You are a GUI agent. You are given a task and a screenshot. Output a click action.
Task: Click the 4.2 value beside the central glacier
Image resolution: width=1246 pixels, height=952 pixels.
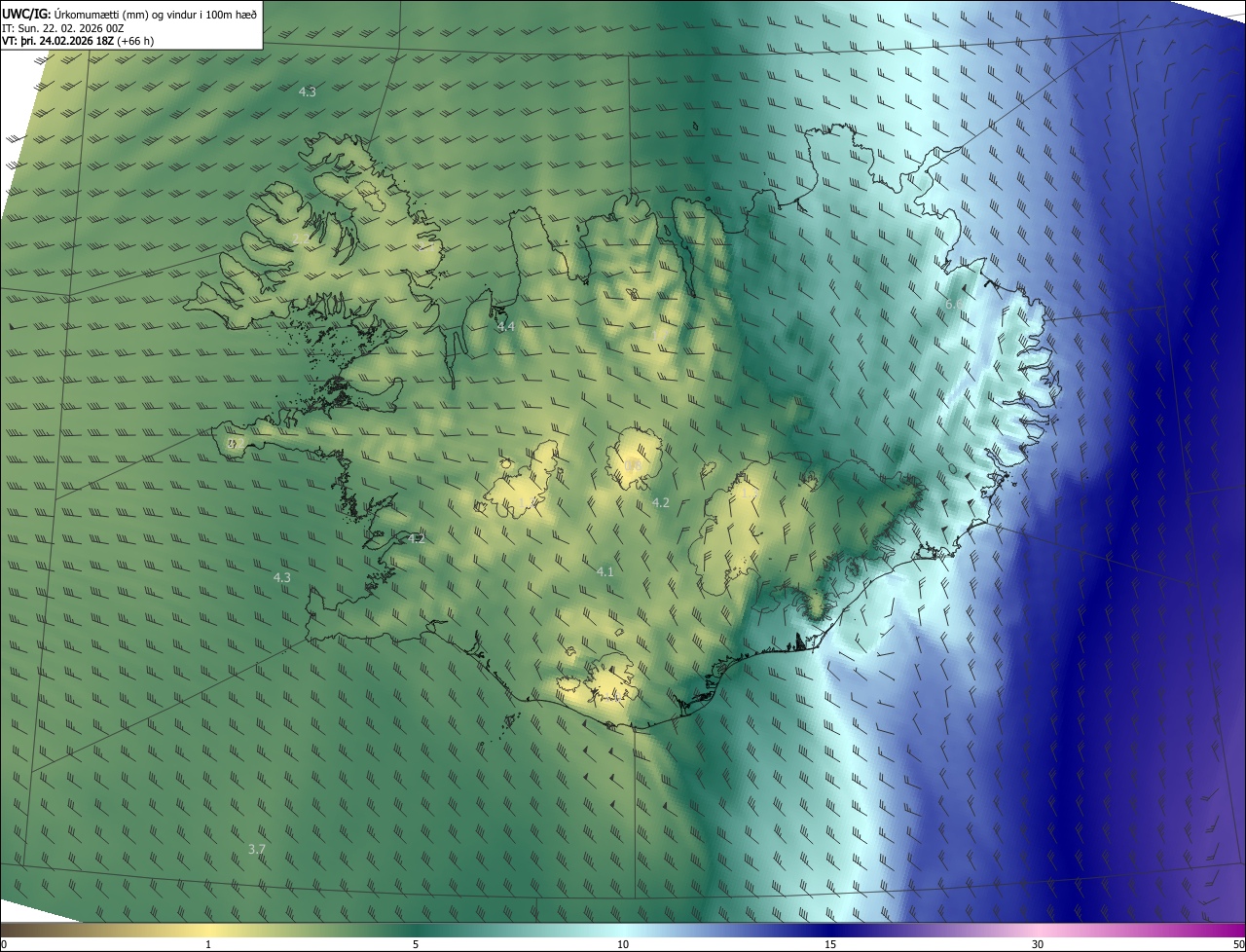[660, 502]
